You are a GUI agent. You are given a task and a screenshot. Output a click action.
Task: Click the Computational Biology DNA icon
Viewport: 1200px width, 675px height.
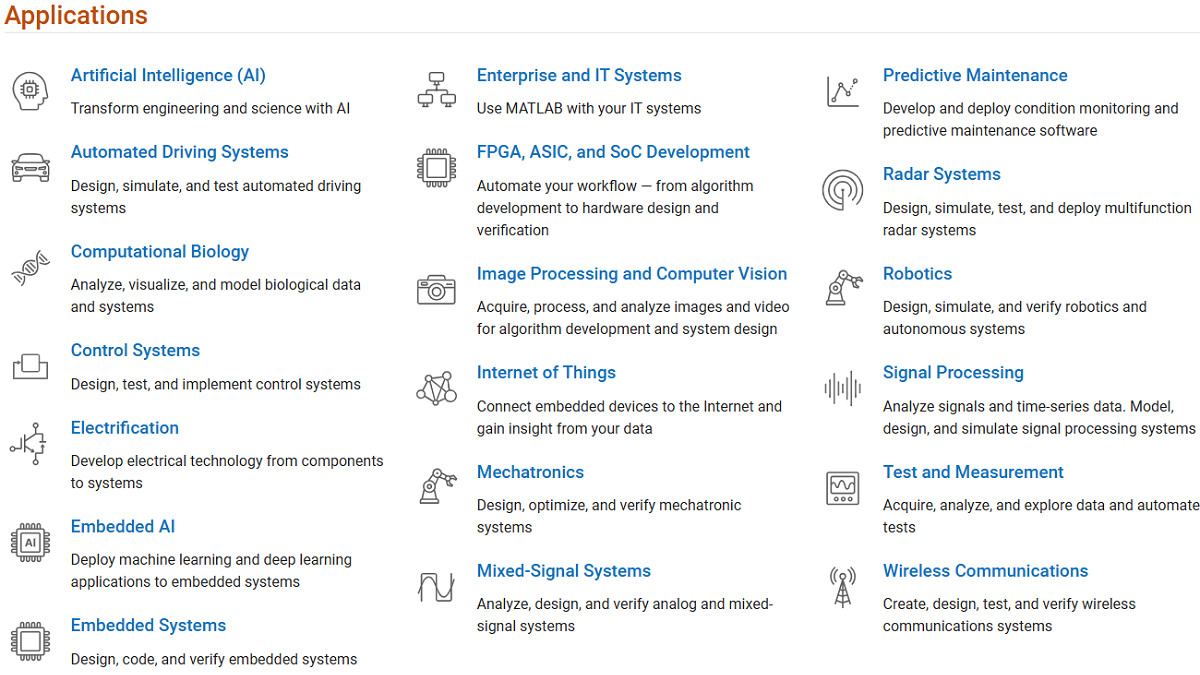(28, 268)
